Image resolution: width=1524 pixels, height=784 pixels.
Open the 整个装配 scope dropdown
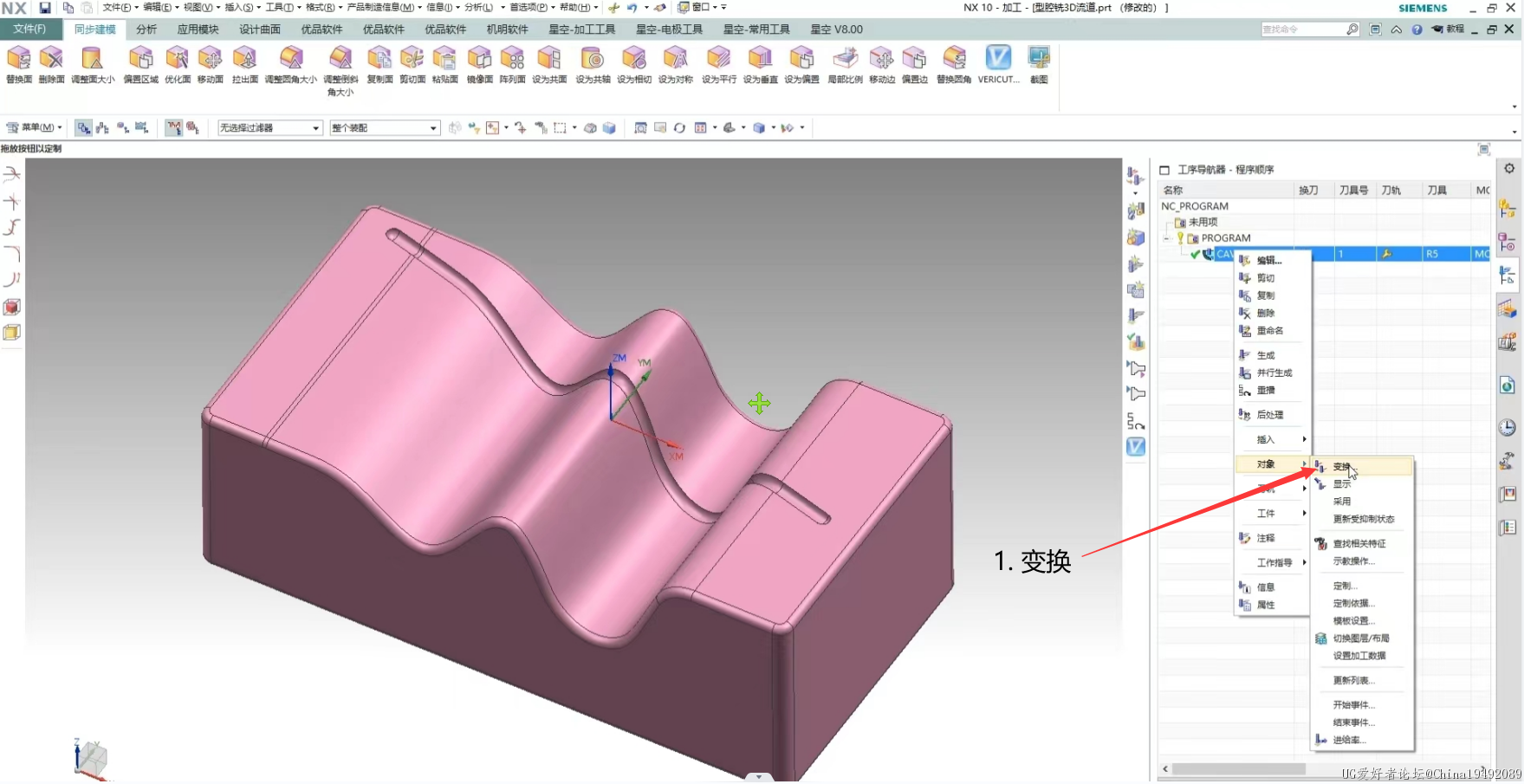point(385,128)
